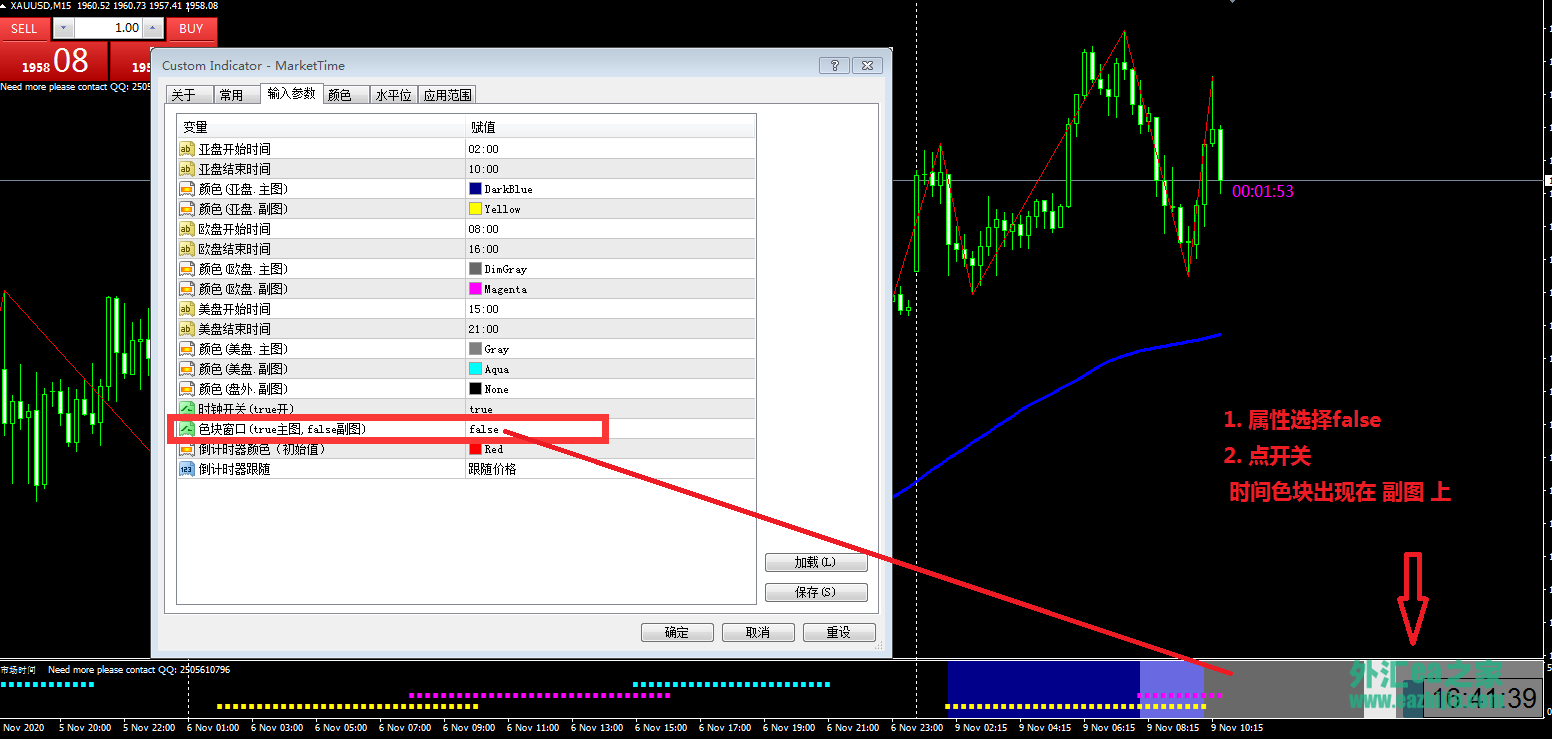
Task: Click the 市场时间 subwindow label
Action: click(18, 670)
